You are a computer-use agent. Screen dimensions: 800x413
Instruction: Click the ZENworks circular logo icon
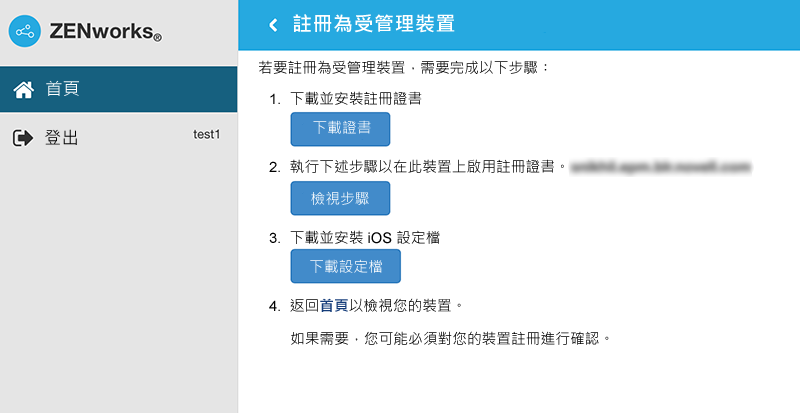(25, 32)
